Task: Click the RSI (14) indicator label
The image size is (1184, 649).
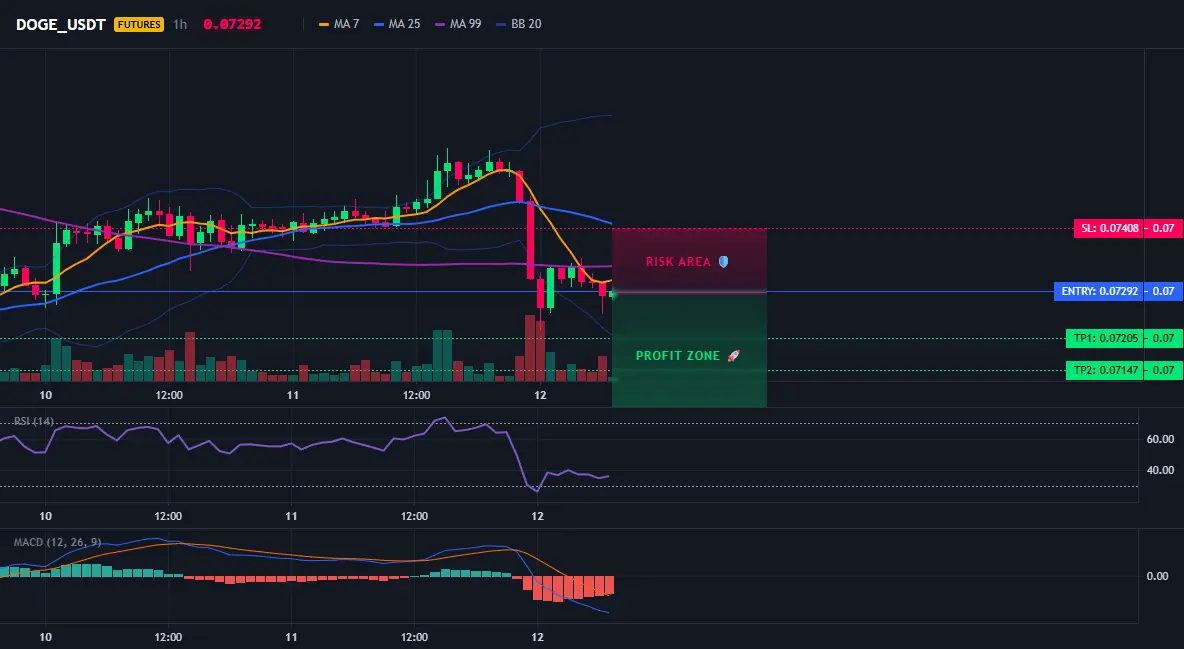Action: [x=34, y=421]
